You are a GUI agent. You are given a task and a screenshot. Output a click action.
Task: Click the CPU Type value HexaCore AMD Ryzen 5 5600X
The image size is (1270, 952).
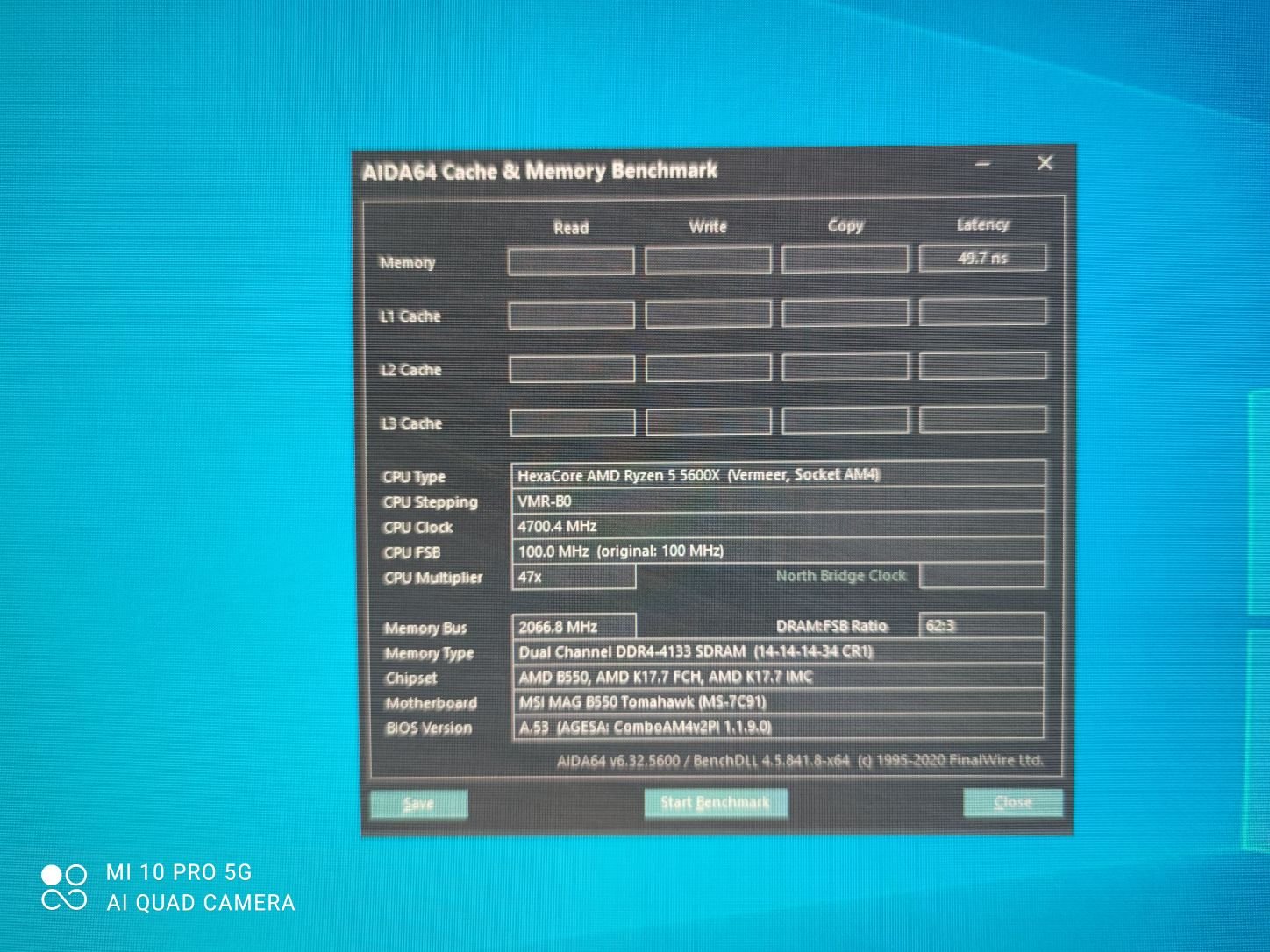(778, 474)
